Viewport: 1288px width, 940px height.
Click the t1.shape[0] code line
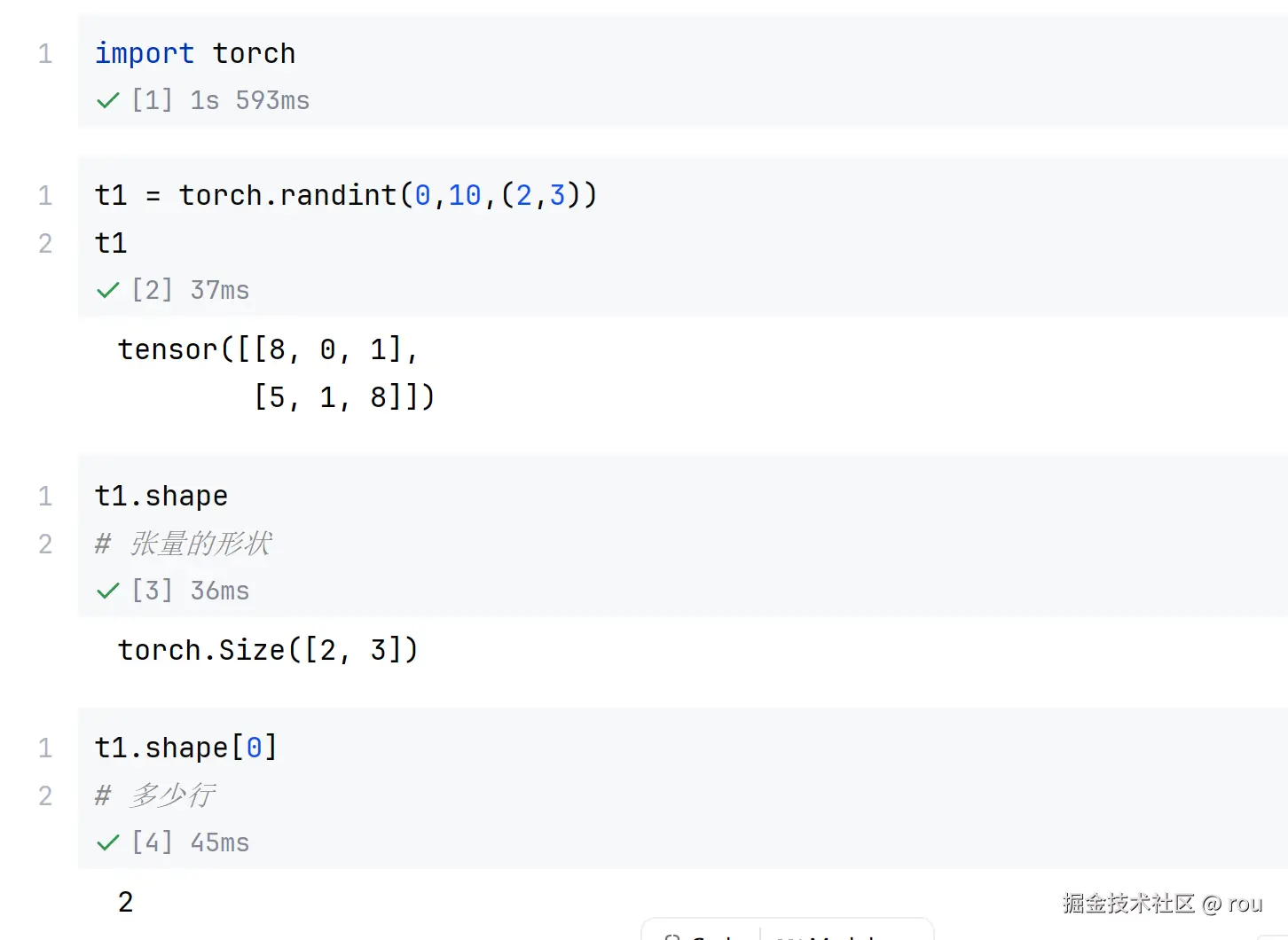(x=186, y=748)
